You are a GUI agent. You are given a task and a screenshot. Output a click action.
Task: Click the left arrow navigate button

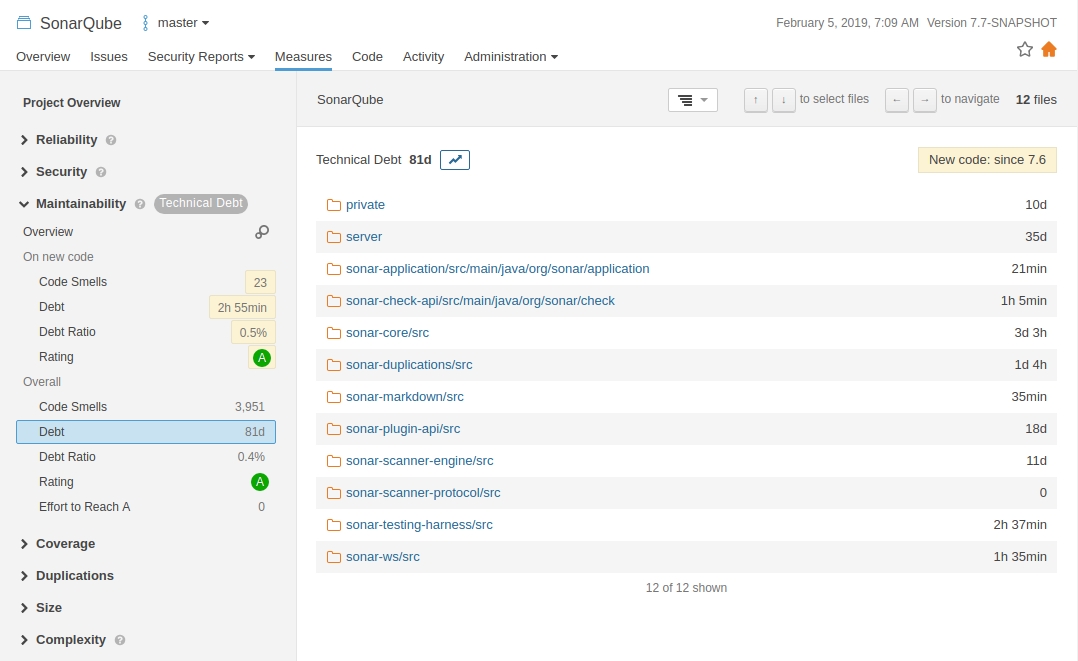[x=896, y=100]
